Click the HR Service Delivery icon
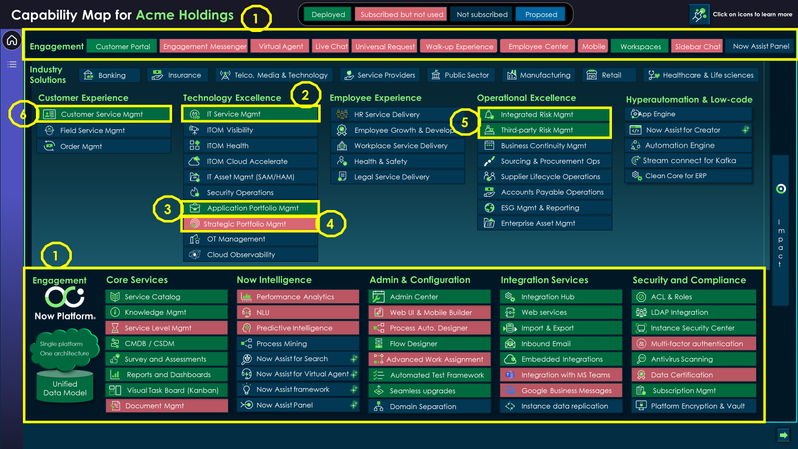The image size is (798, 449). click(342, 115)
